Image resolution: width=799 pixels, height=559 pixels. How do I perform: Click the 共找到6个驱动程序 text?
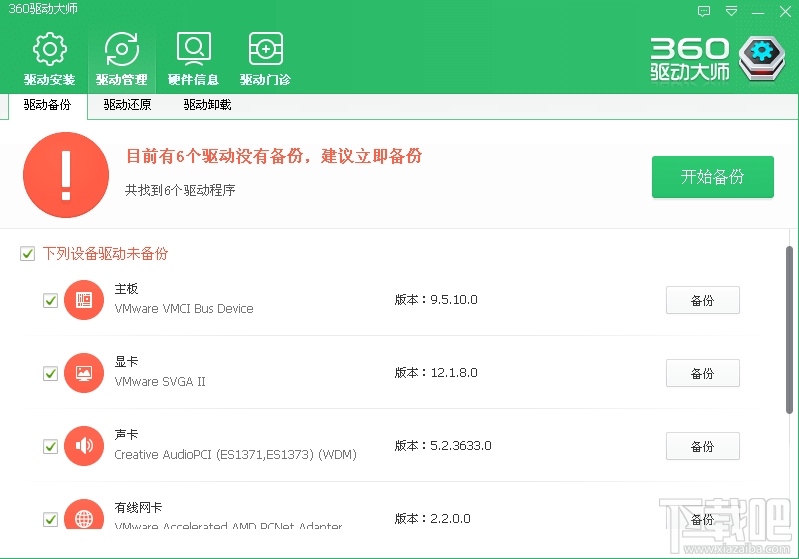point(180,190)
